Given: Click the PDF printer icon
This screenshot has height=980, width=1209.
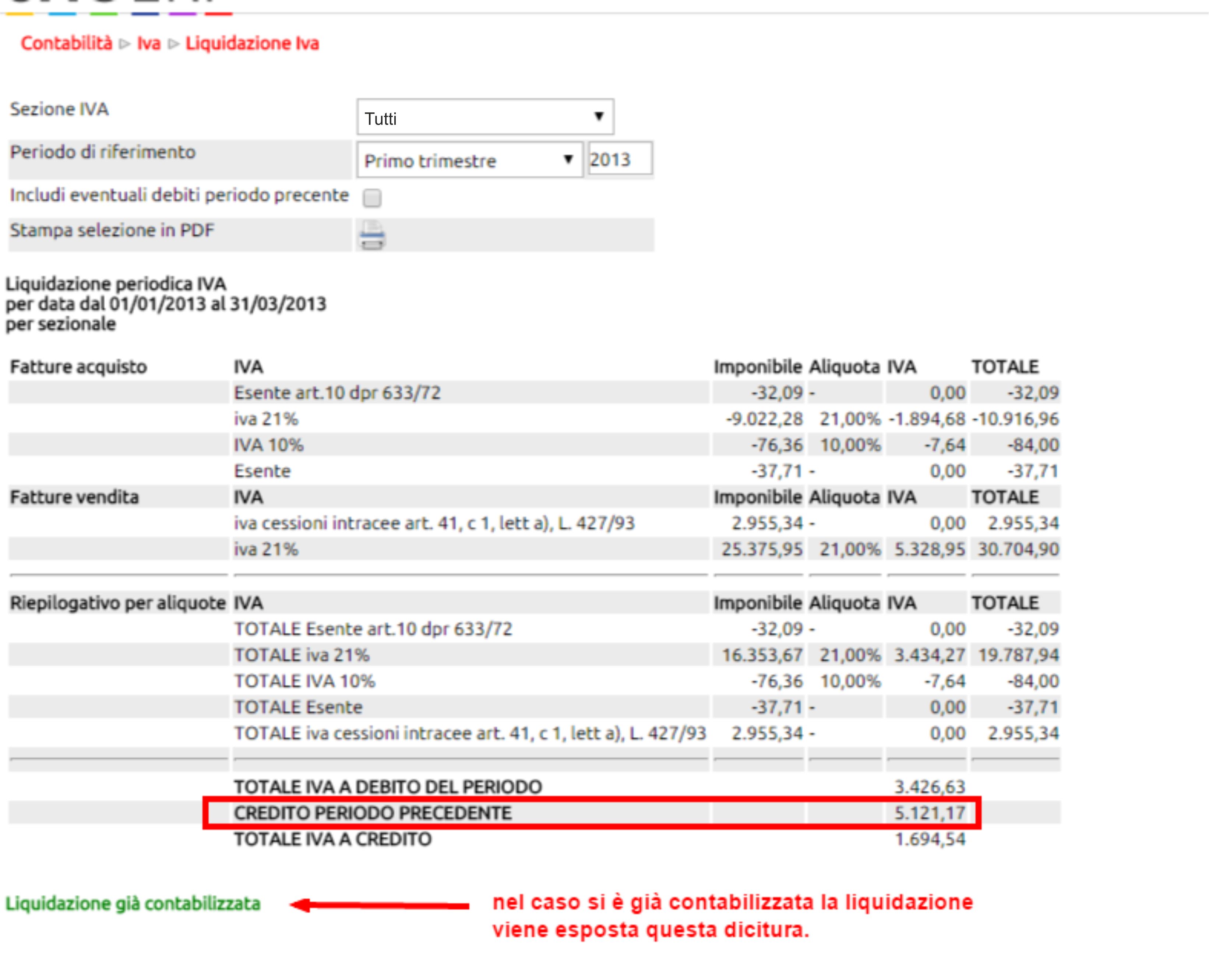Looking at the screenshot, I should point(372,235).
